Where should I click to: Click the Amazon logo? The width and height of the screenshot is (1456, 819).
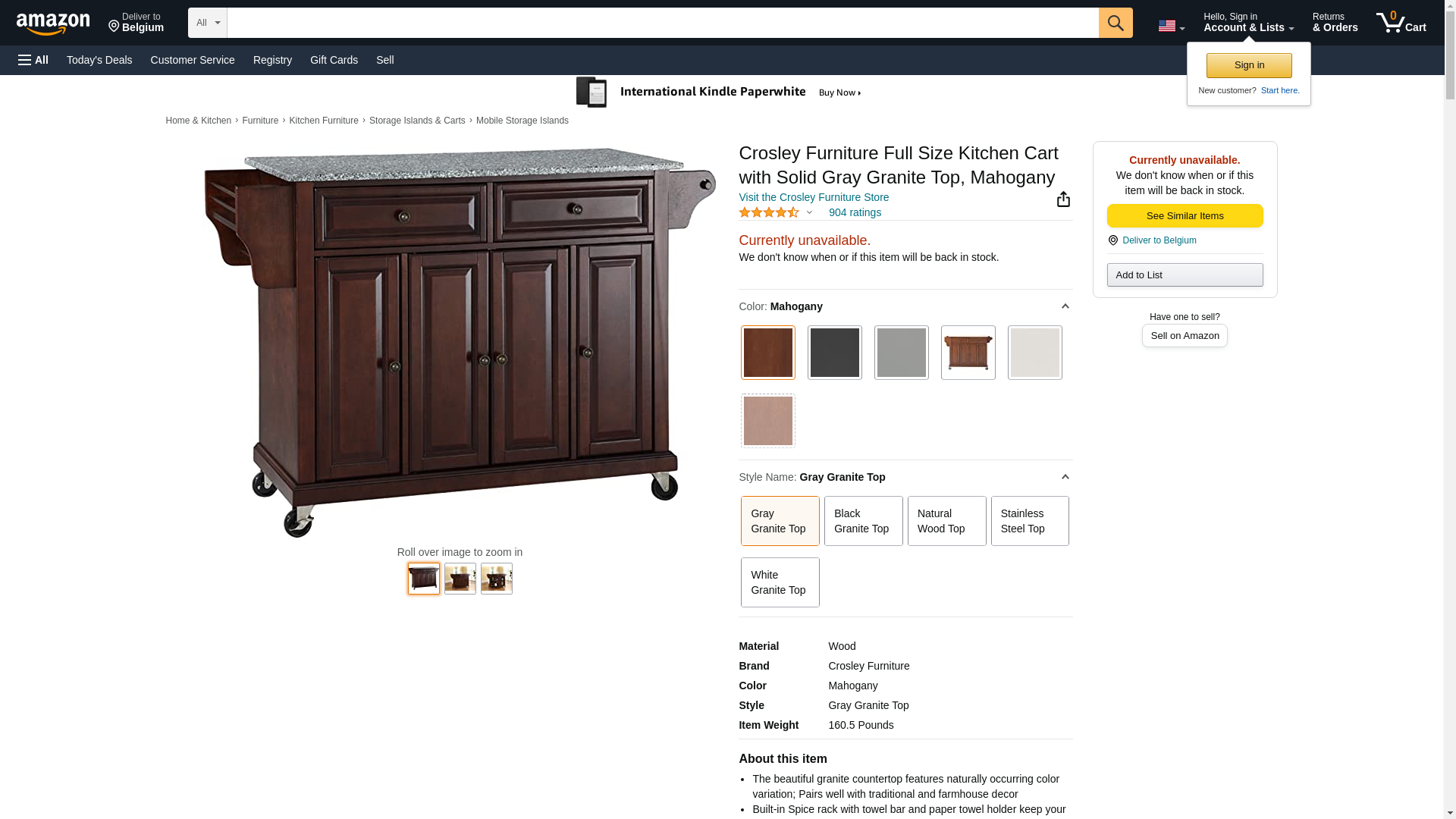53,24
